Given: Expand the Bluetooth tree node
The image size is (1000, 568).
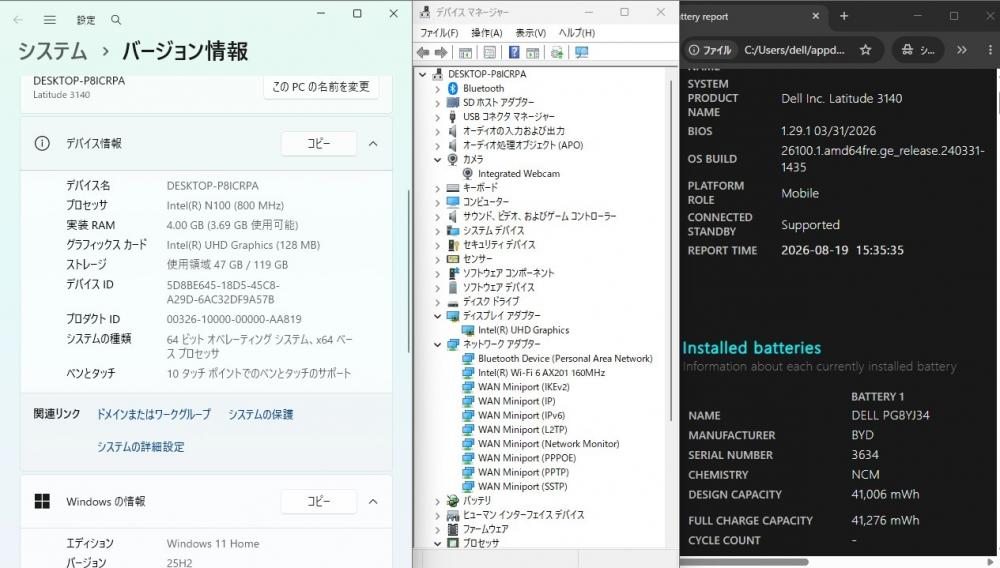Looking at the screenshot, I should click(x=438, y=89).
